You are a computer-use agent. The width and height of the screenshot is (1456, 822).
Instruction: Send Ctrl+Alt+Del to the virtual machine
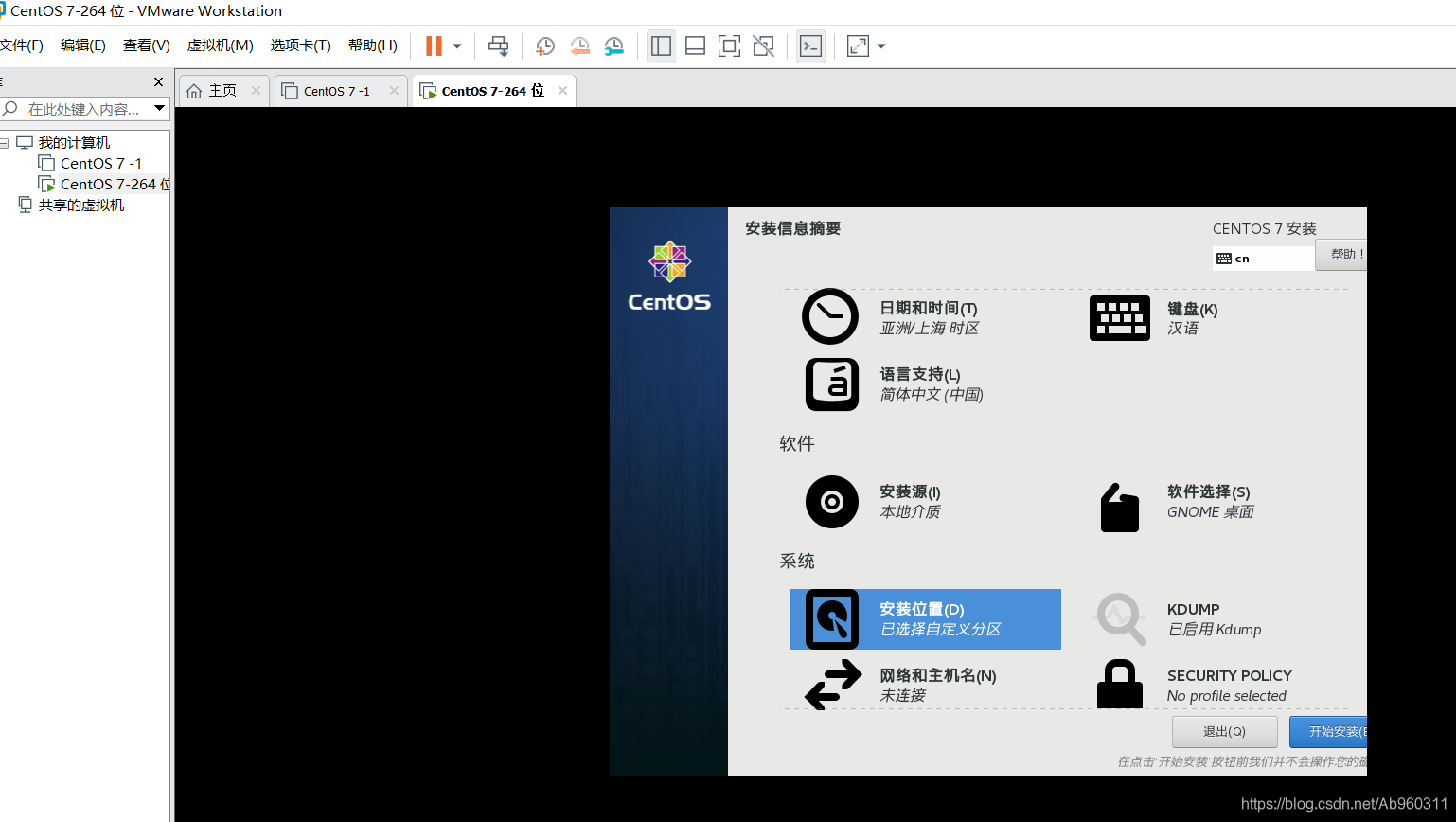[x=498, y=45]
